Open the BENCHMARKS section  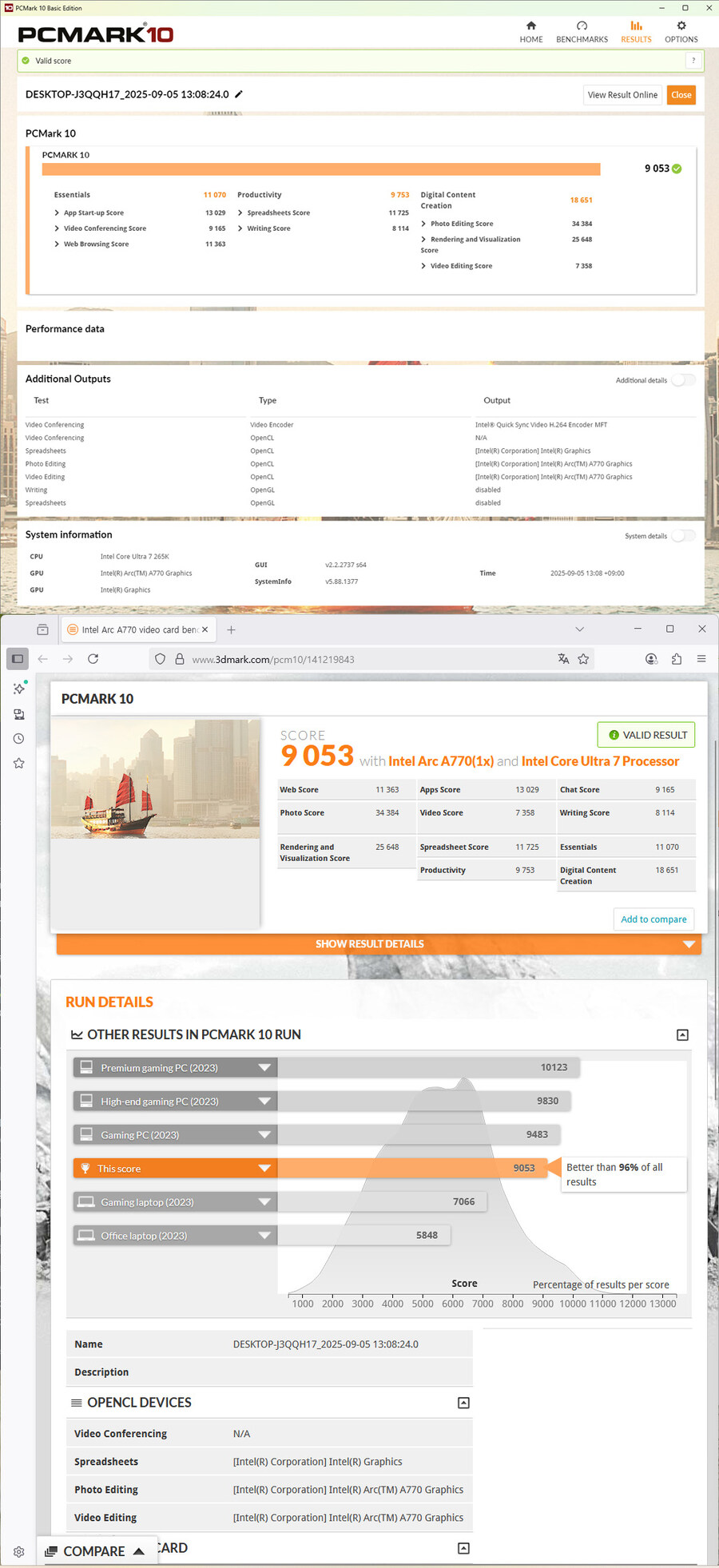click(582, 32)
